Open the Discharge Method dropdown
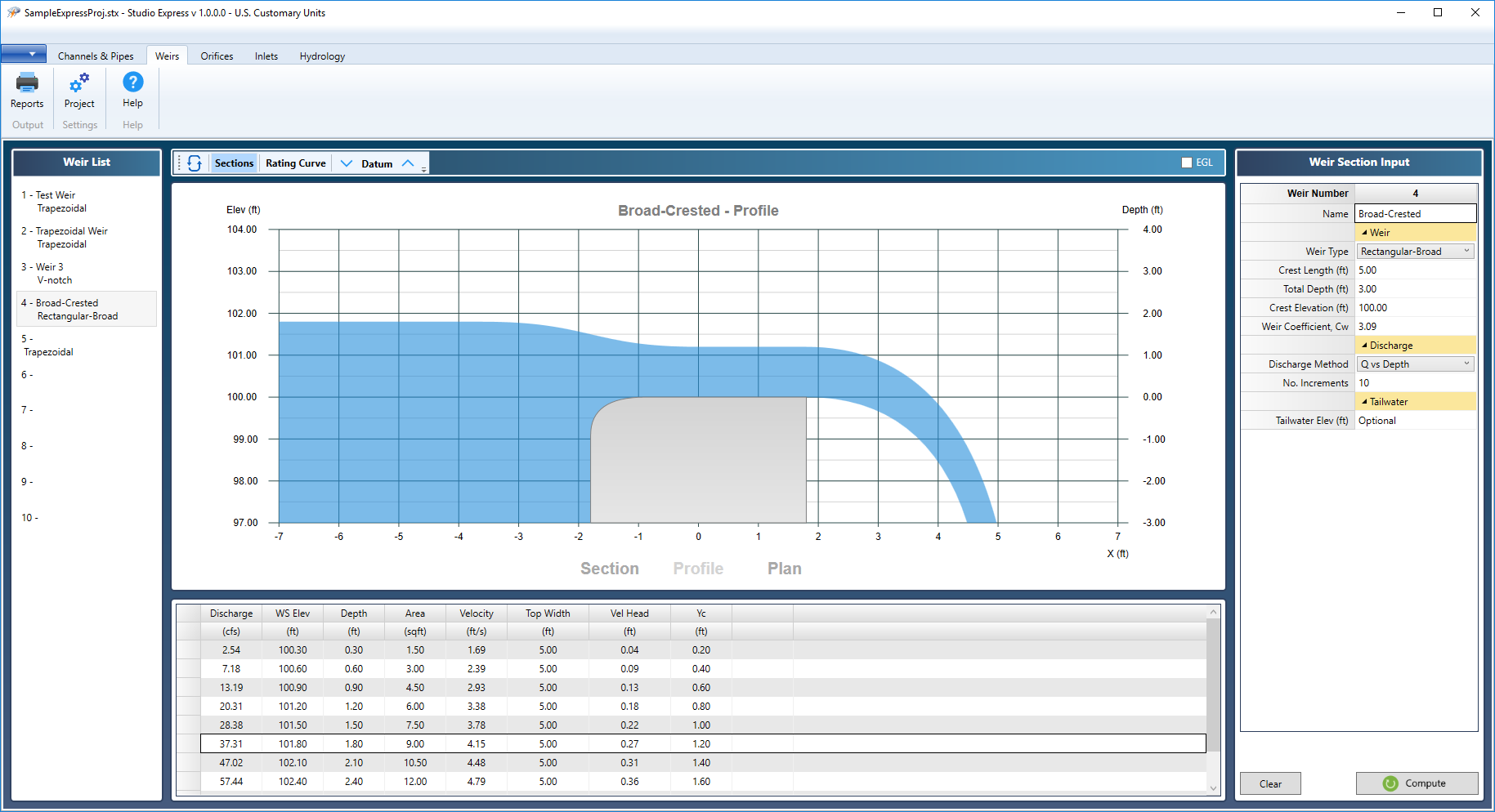 [x=1466, y=364]
